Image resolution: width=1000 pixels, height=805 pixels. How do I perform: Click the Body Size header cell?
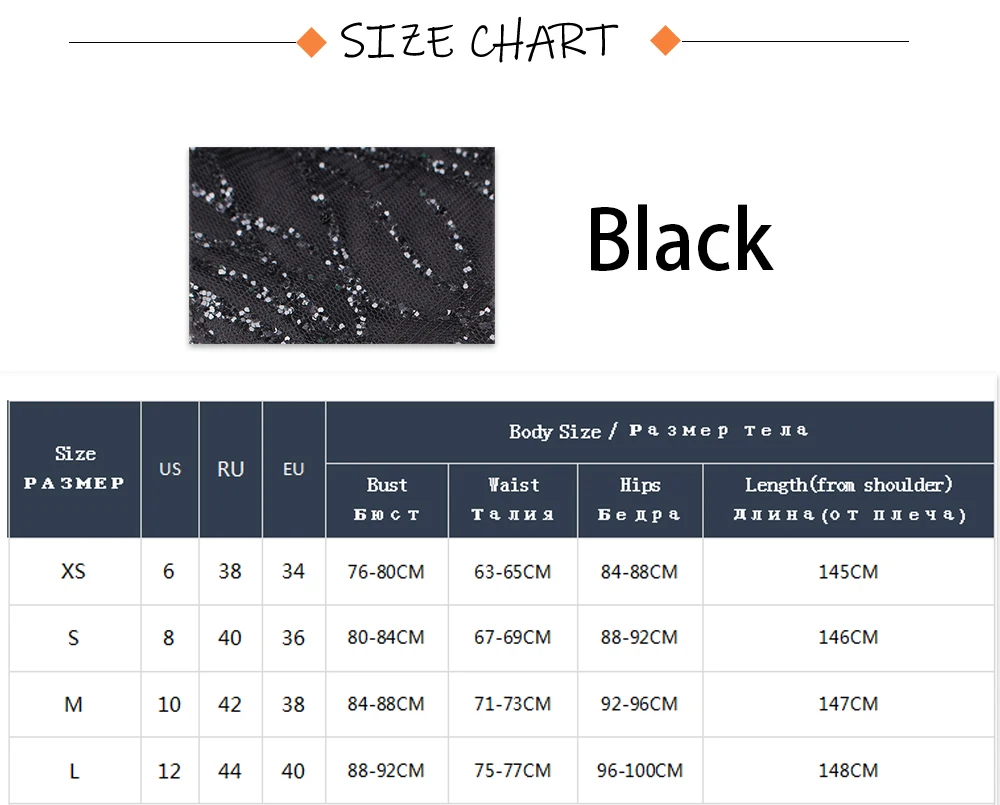point(658,431)
